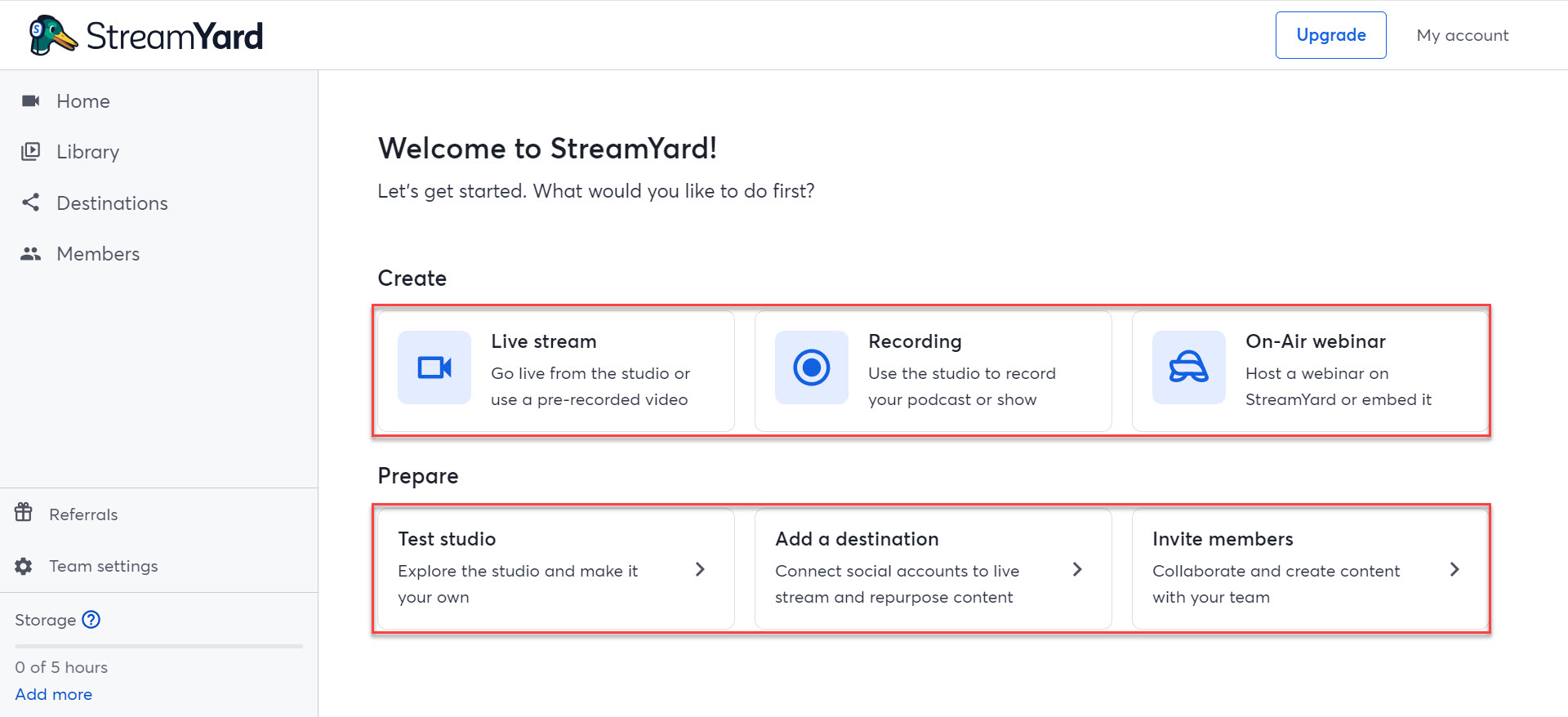Click the StreamYard duck logo
The image size is (1568, 717).
pos(53,35)
